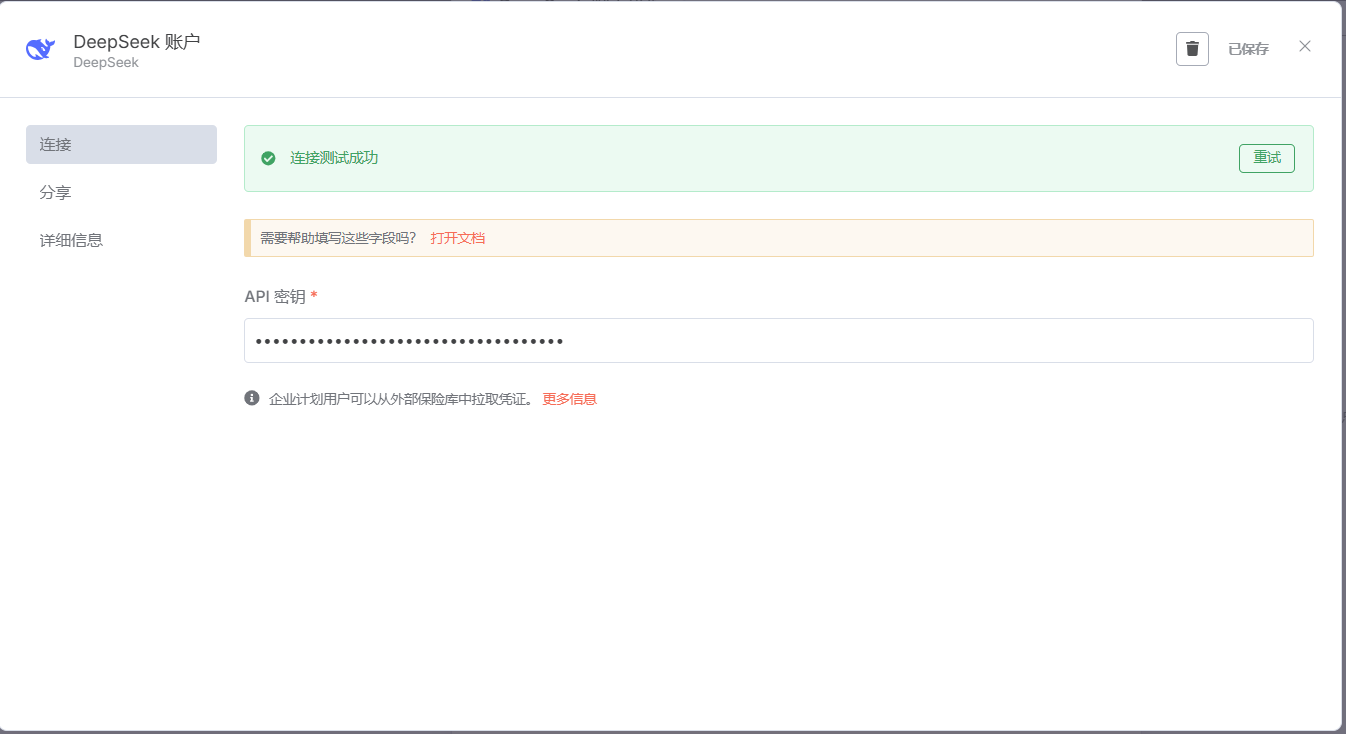Click the 已保存 status button
This screenshot has height=734, width=1346.
coord(1248,49)
